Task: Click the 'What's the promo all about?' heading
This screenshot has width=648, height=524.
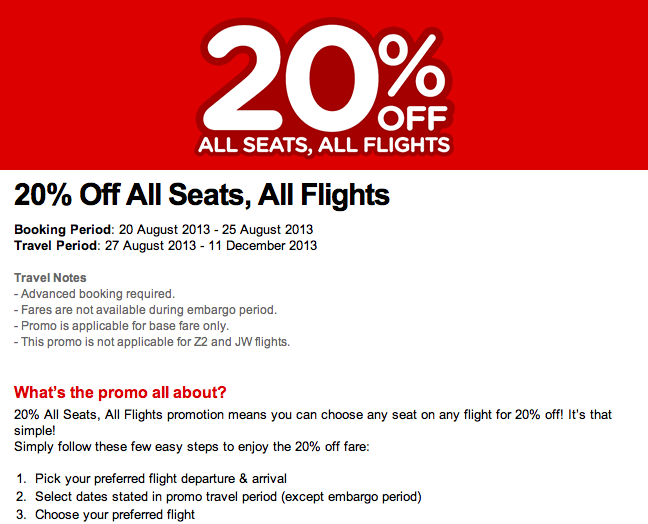Action: click(x=120, y=392)
